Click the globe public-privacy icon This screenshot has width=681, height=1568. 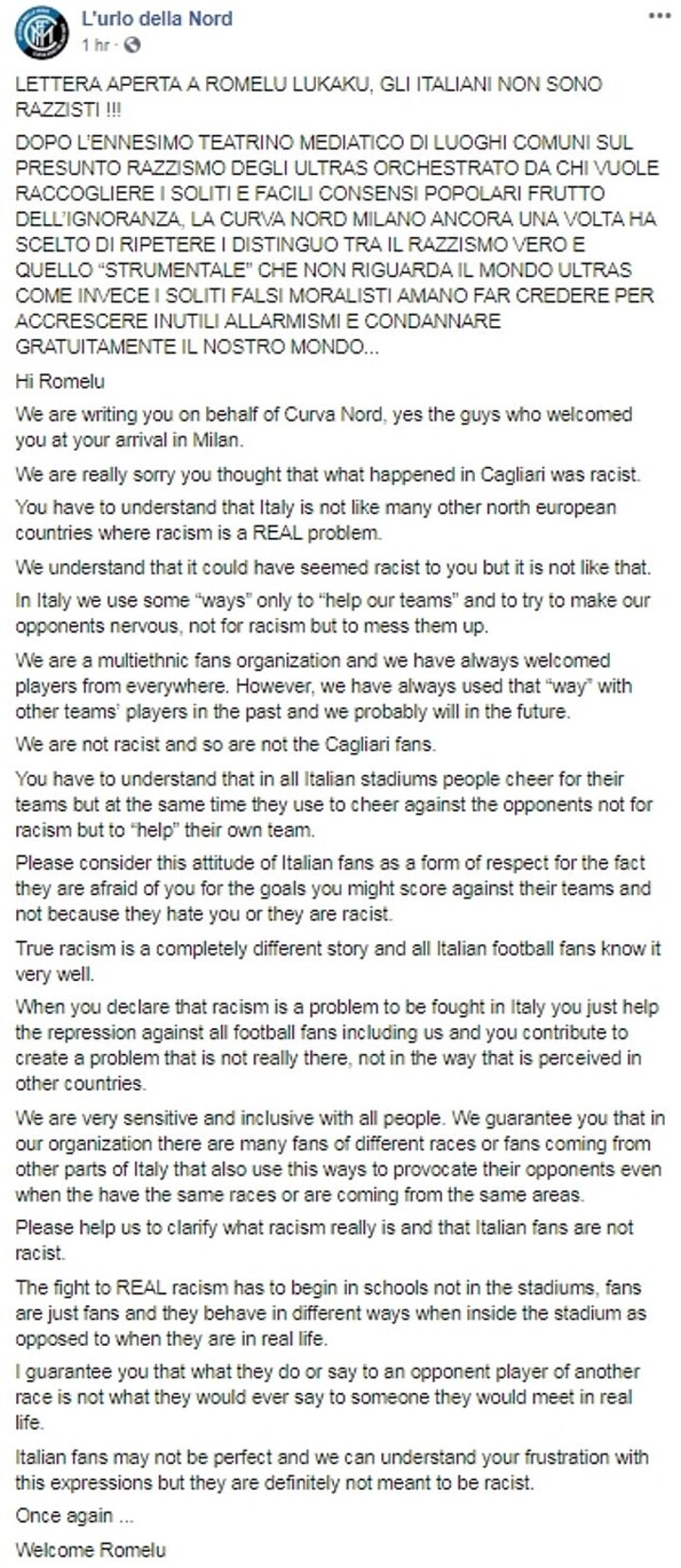pos(131,45)
